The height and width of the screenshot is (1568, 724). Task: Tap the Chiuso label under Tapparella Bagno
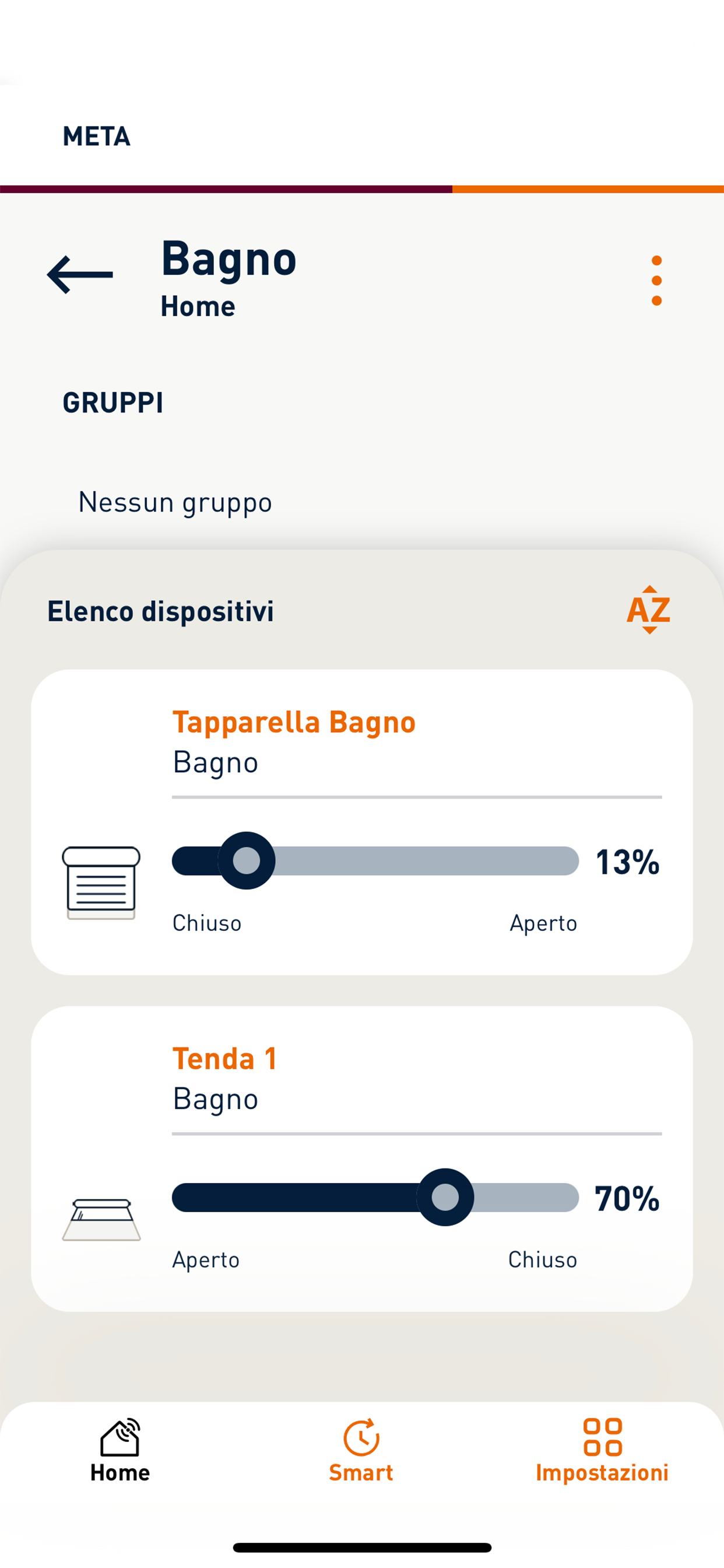(207, 923)
